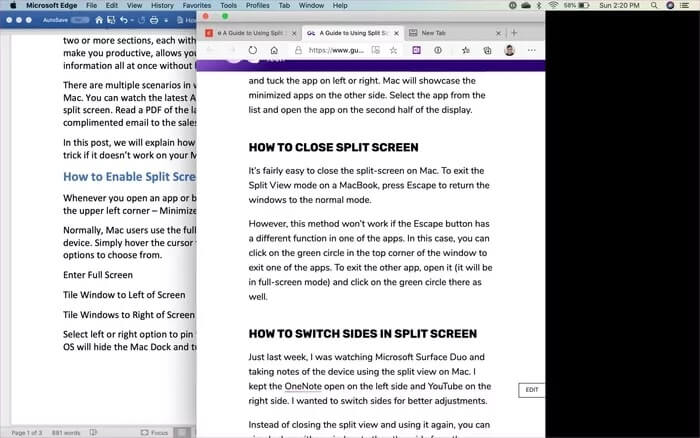This screenshot has height=438, width=700.
Task: Open the Collections icon in Edge
Action: click(488, 50)
